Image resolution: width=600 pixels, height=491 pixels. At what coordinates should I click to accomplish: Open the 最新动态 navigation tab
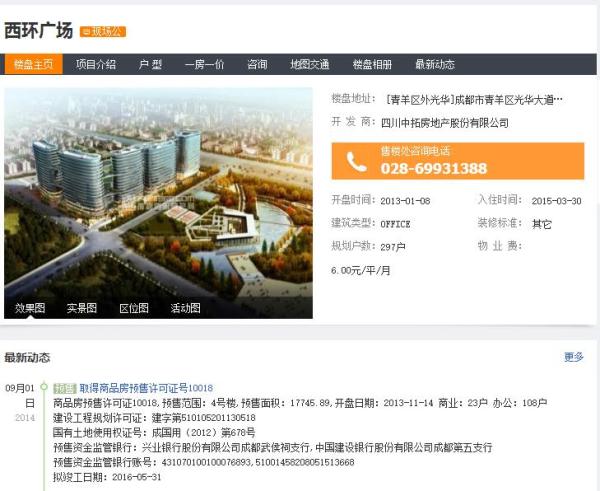[435, 64]
